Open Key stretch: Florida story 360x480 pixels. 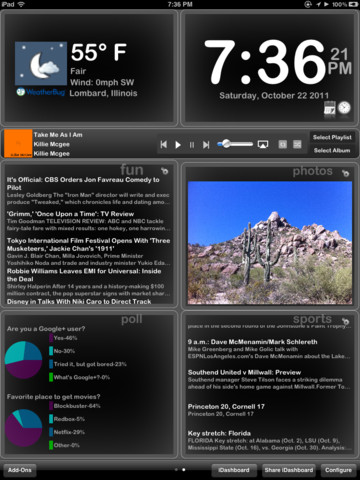219,433
